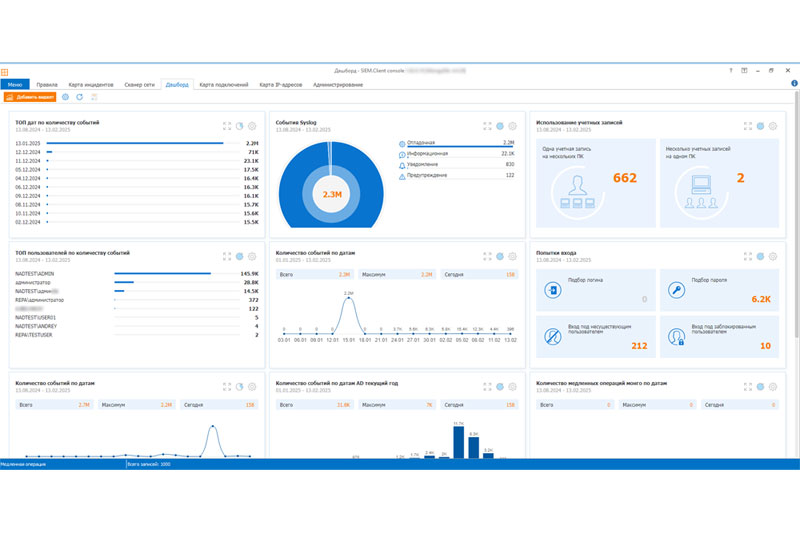Screen dimensions: 800x533
Task: Open settings gear of ТОП пользователей widget
Action: pos(252,257)
